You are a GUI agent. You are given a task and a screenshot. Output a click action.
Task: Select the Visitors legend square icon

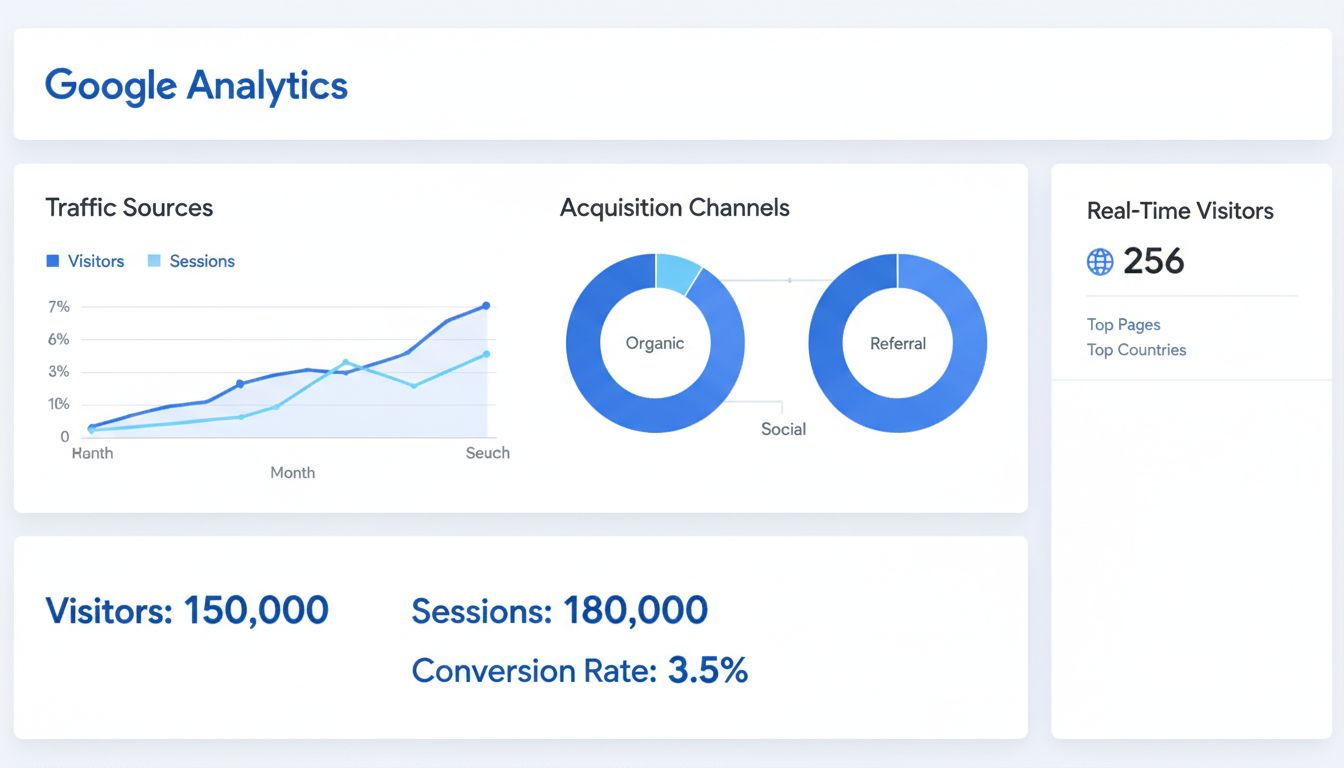point(52,261)
